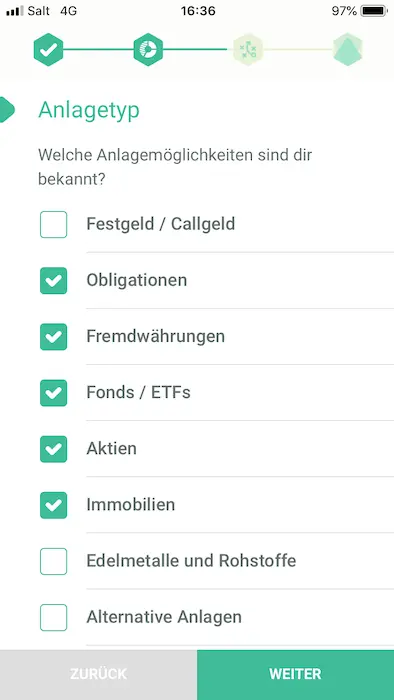
Task: Tap the Edelmetalle und Rohstoffe label text
Action: [x=191, y=560]
